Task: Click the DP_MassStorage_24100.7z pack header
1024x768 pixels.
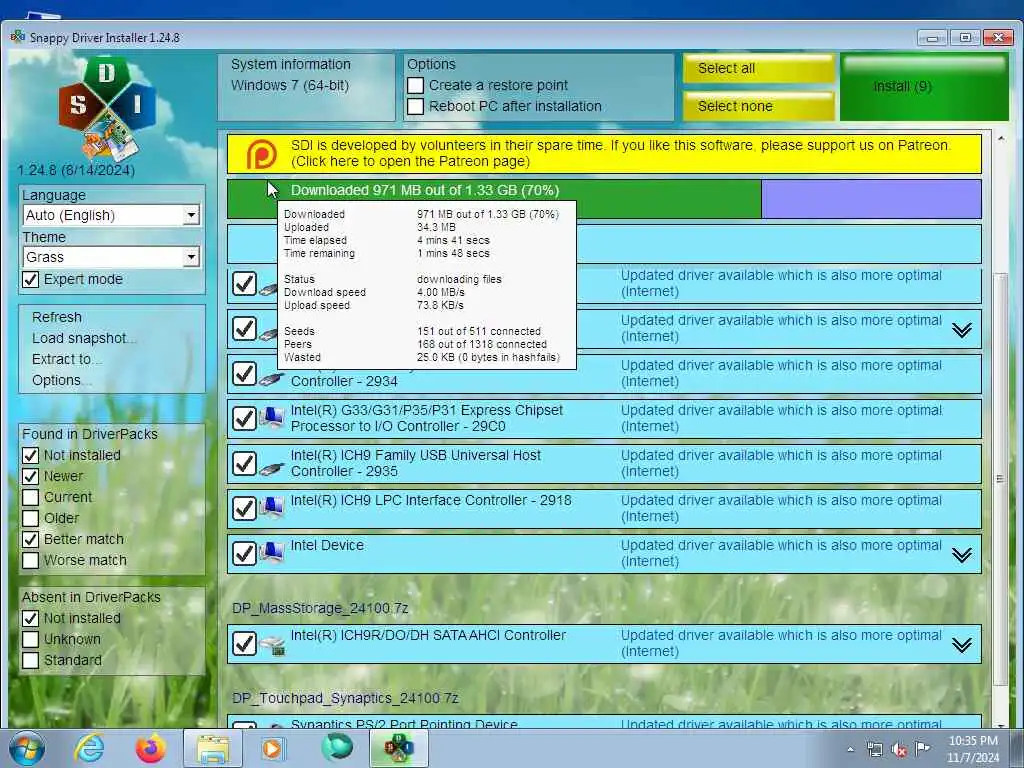Action: pyautogui.click(x=320, y=608)
